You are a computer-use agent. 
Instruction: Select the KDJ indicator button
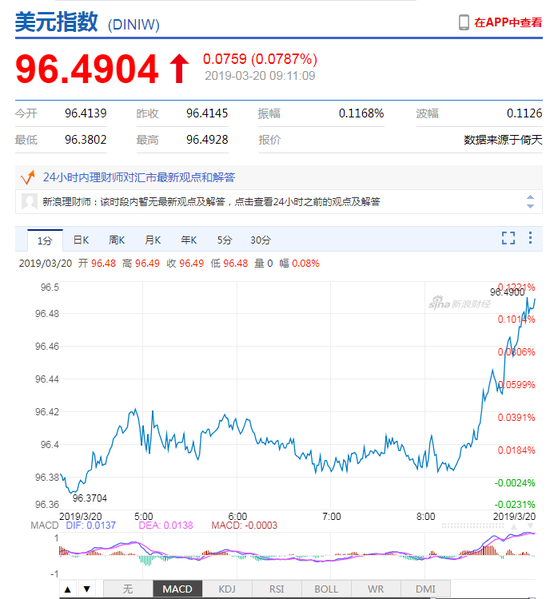[227, 589]
